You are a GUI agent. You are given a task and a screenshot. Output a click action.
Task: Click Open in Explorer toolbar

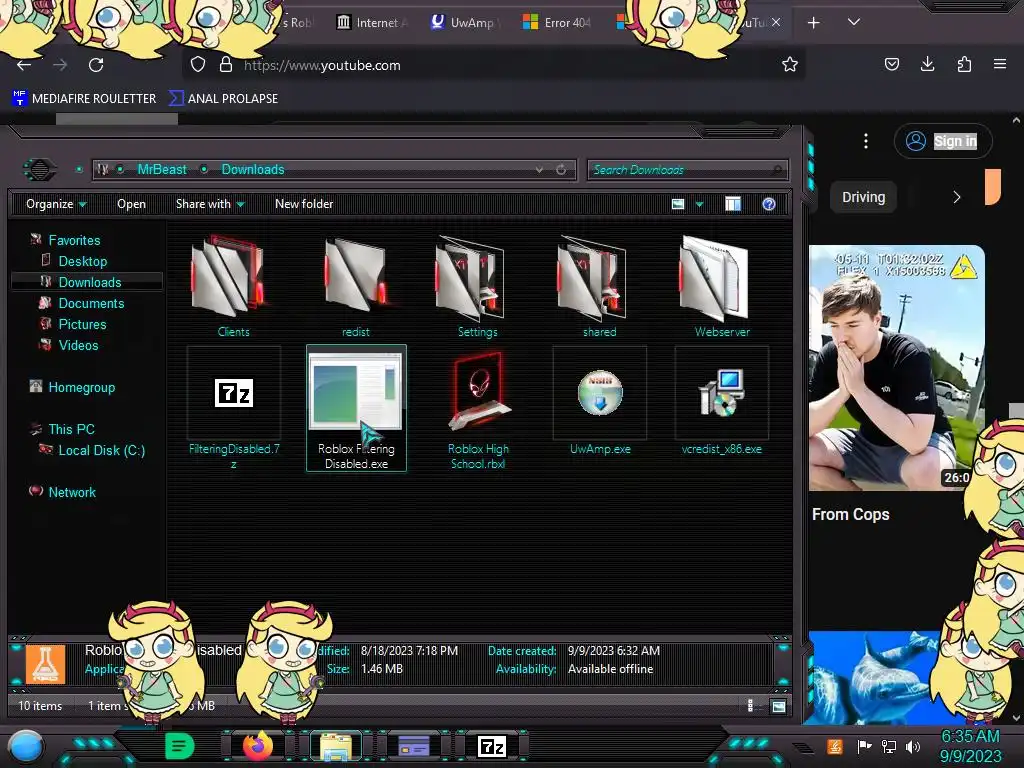tap(131, 204)
